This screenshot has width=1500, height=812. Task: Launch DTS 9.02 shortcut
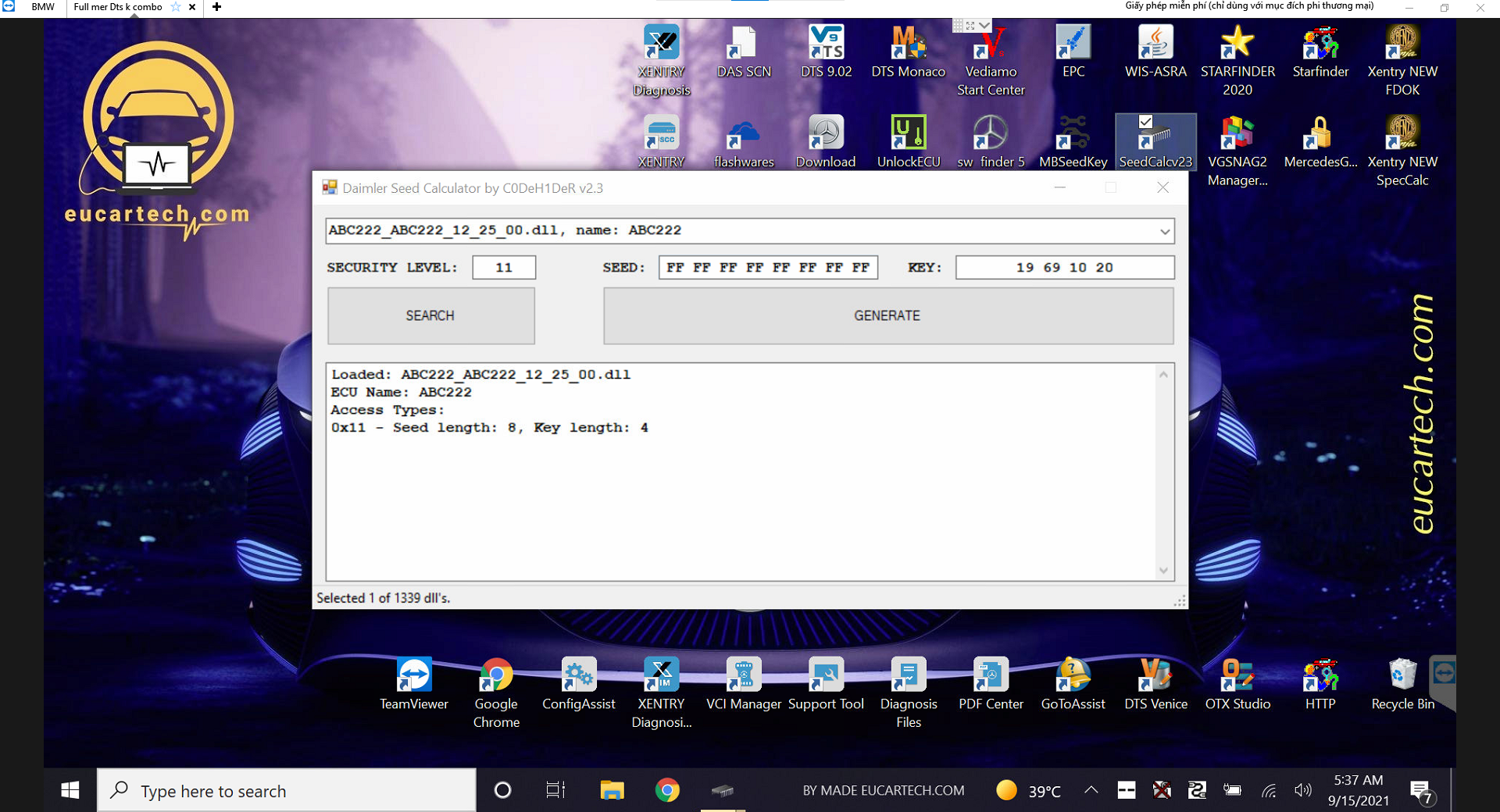826,52
